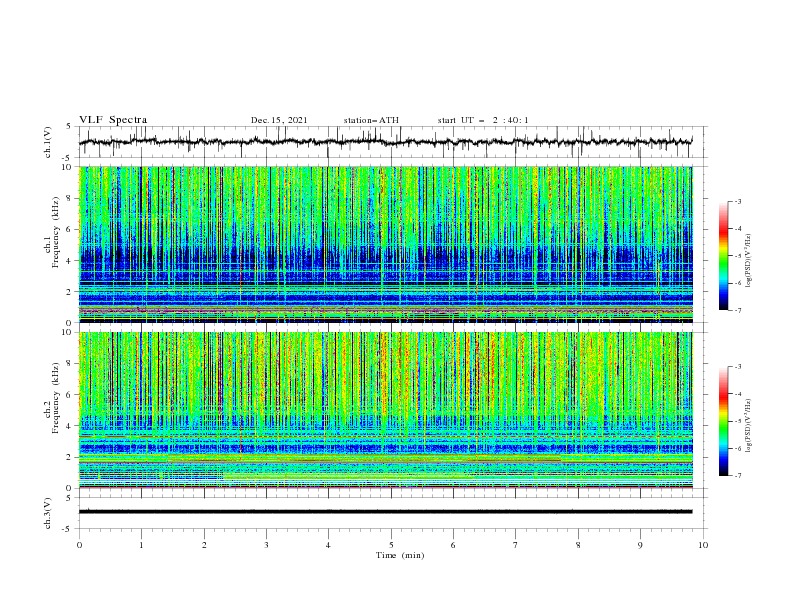This screenshot has height=612, width=792.
Task: Click the ch.2 colorbar 'log(PSD)(V²/Hz)' label
Action: point(748,425)
